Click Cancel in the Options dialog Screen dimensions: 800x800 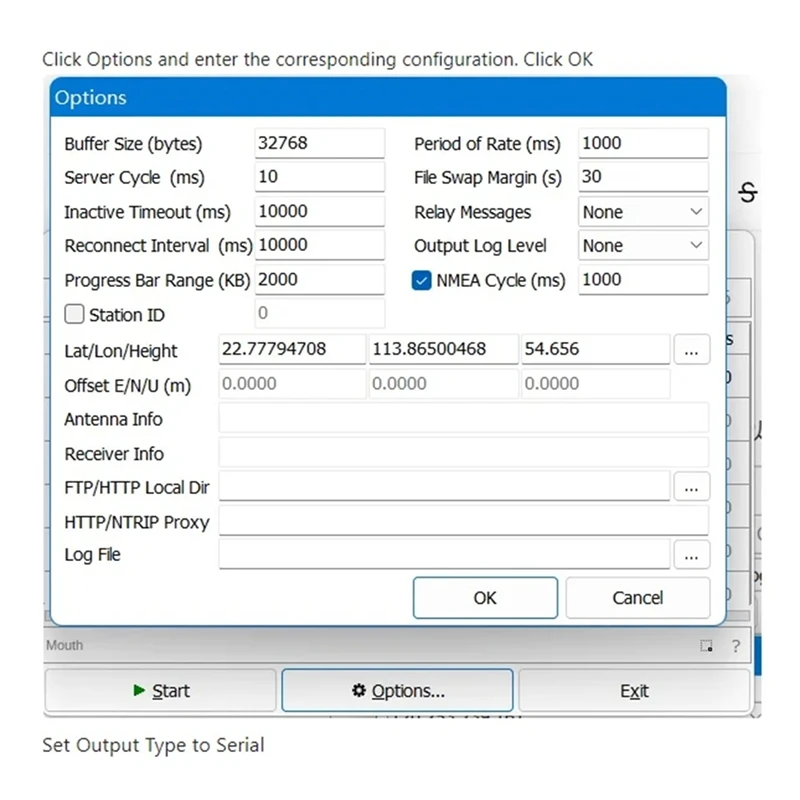638,597
